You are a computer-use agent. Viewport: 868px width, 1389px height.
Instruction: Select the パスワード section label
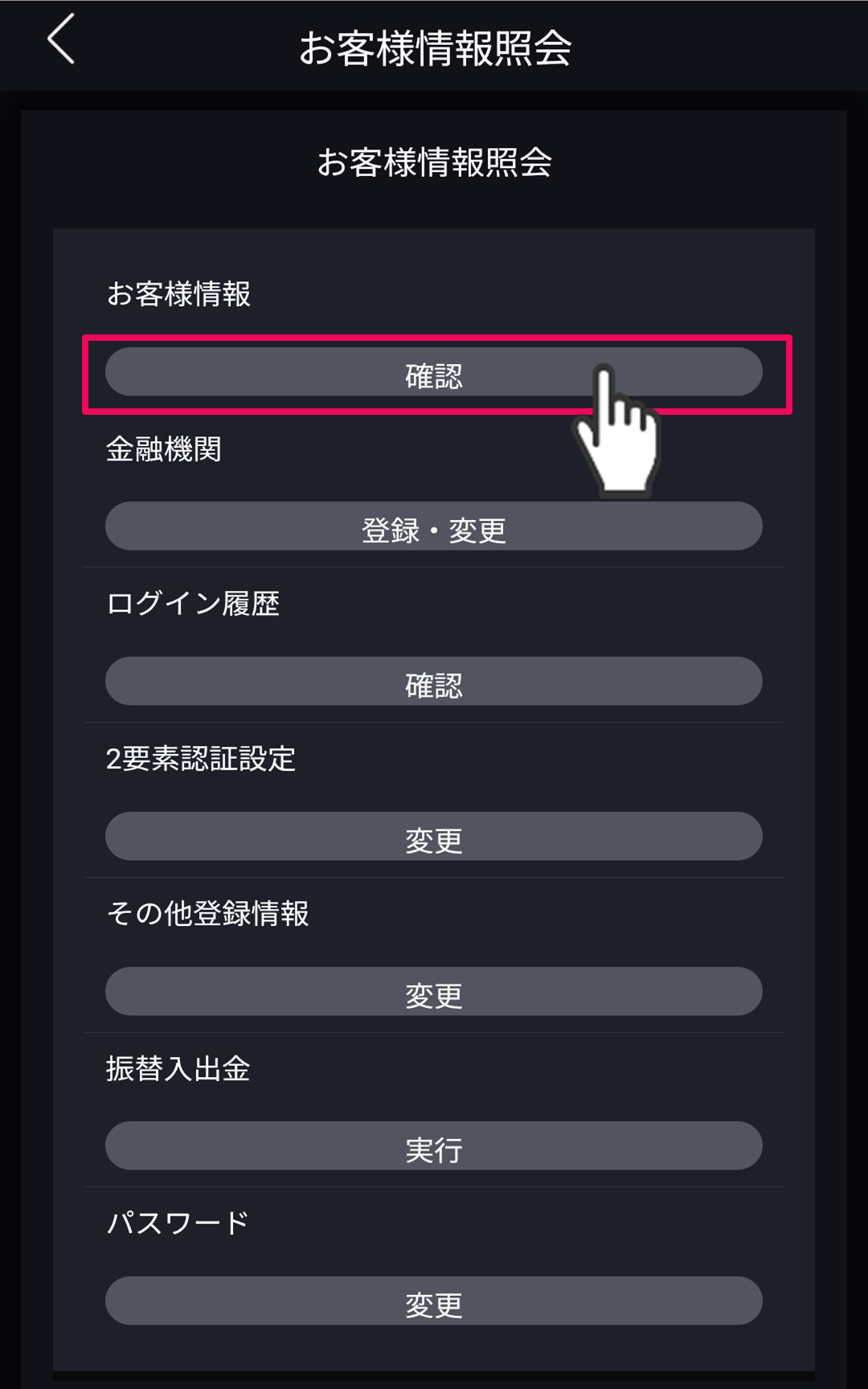[x=178, y=1223]
